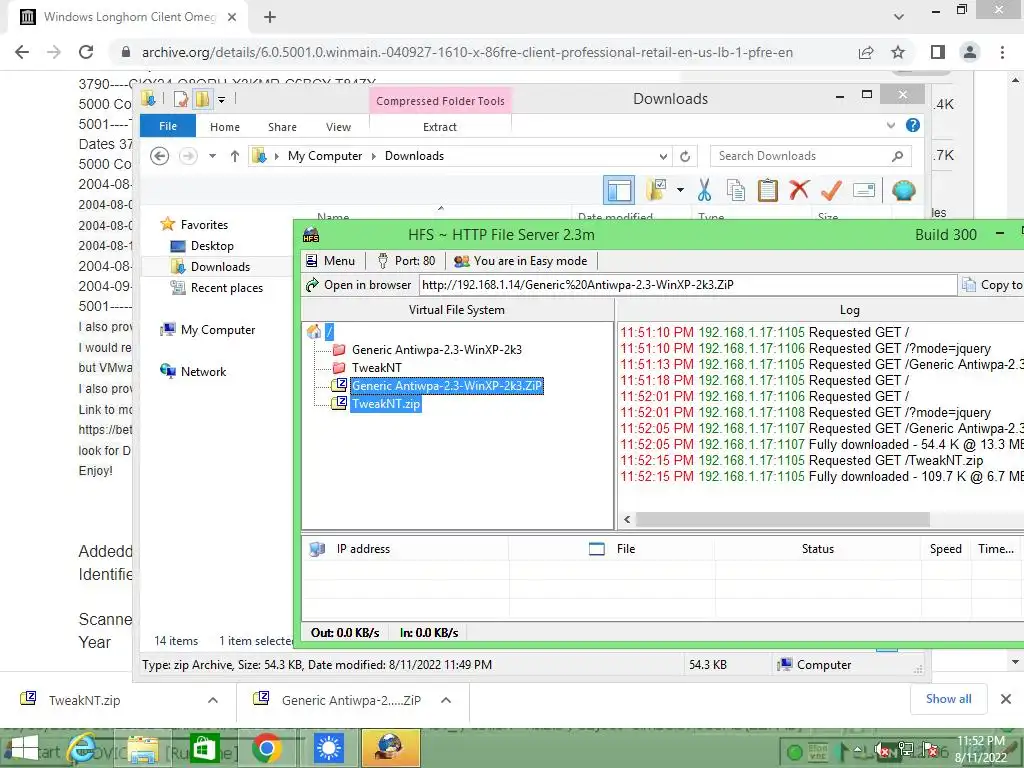
Task: Click the red X Delete icon
Action: (x=799, y=190)
